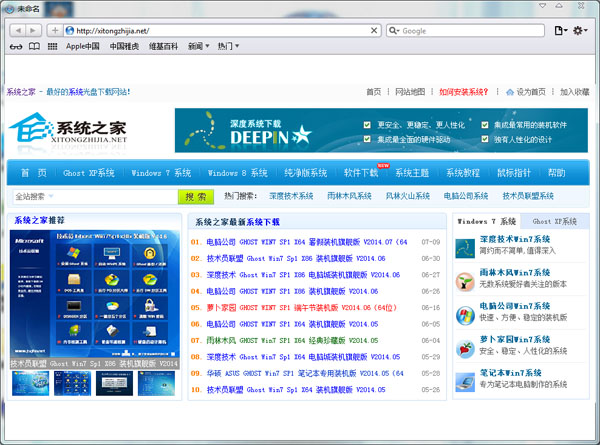Open the 软件下载 navigation menu item
Viewport: 600px width, 445px height.
[360, 172]
